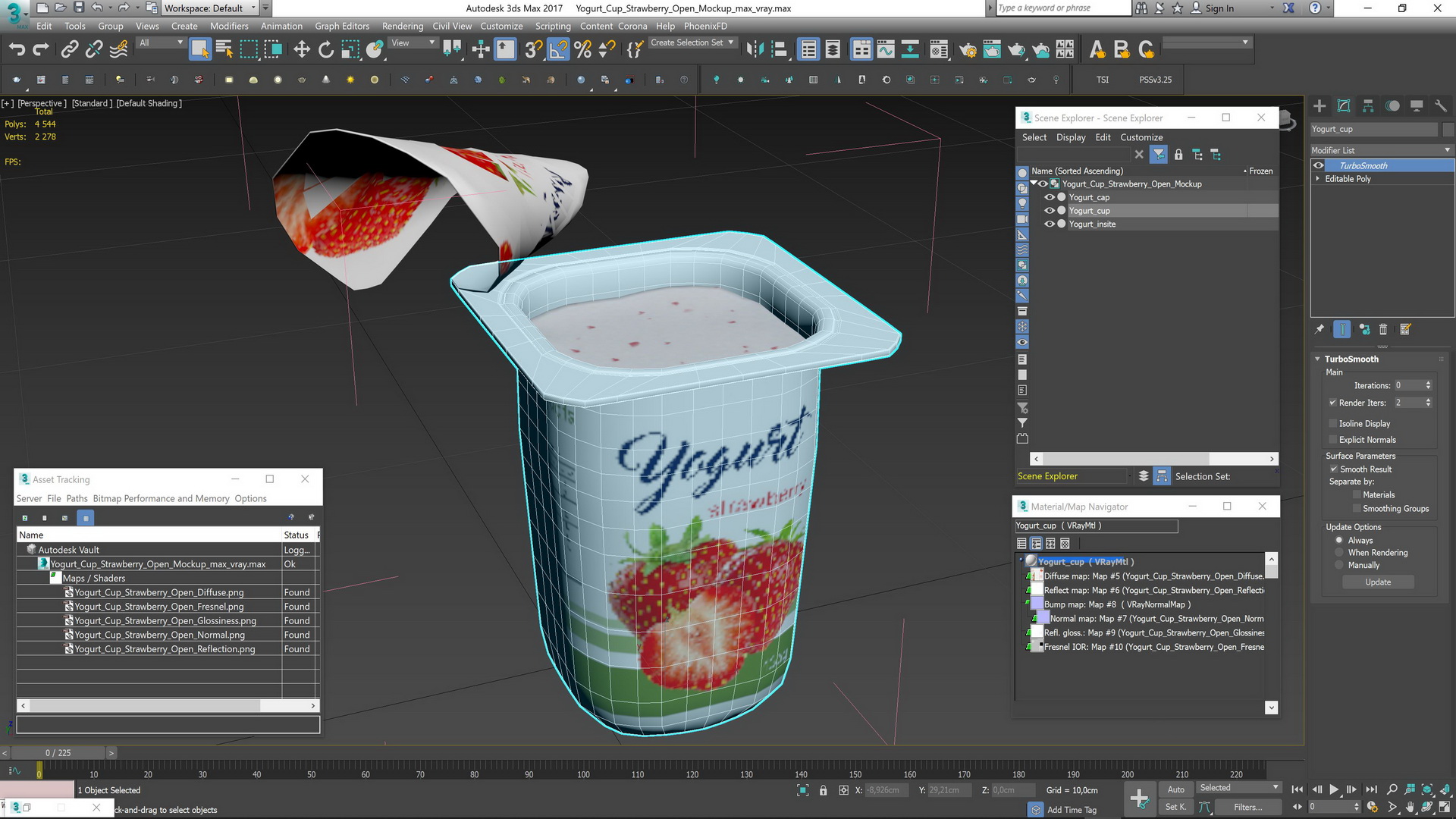Click Sign In link
Screen dimensions: 1456x819
point(1219,8)
